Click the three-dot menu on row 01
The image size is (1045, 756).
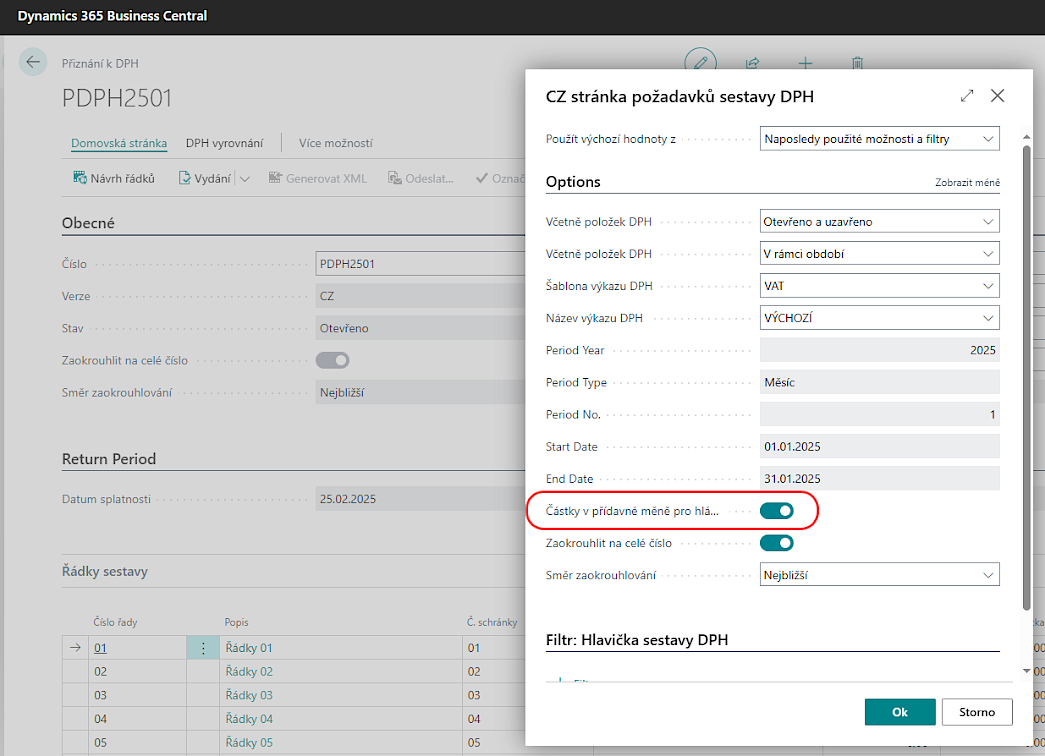203,648
